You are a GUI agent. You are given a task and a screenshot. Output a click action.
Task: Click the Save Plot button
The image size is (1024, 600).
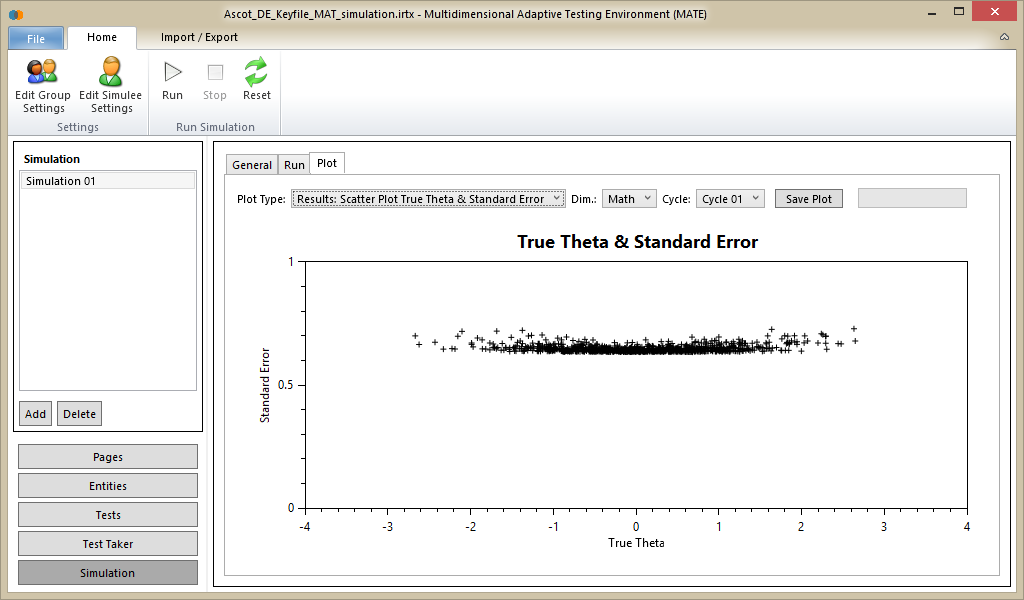click(x=808, y=199)
